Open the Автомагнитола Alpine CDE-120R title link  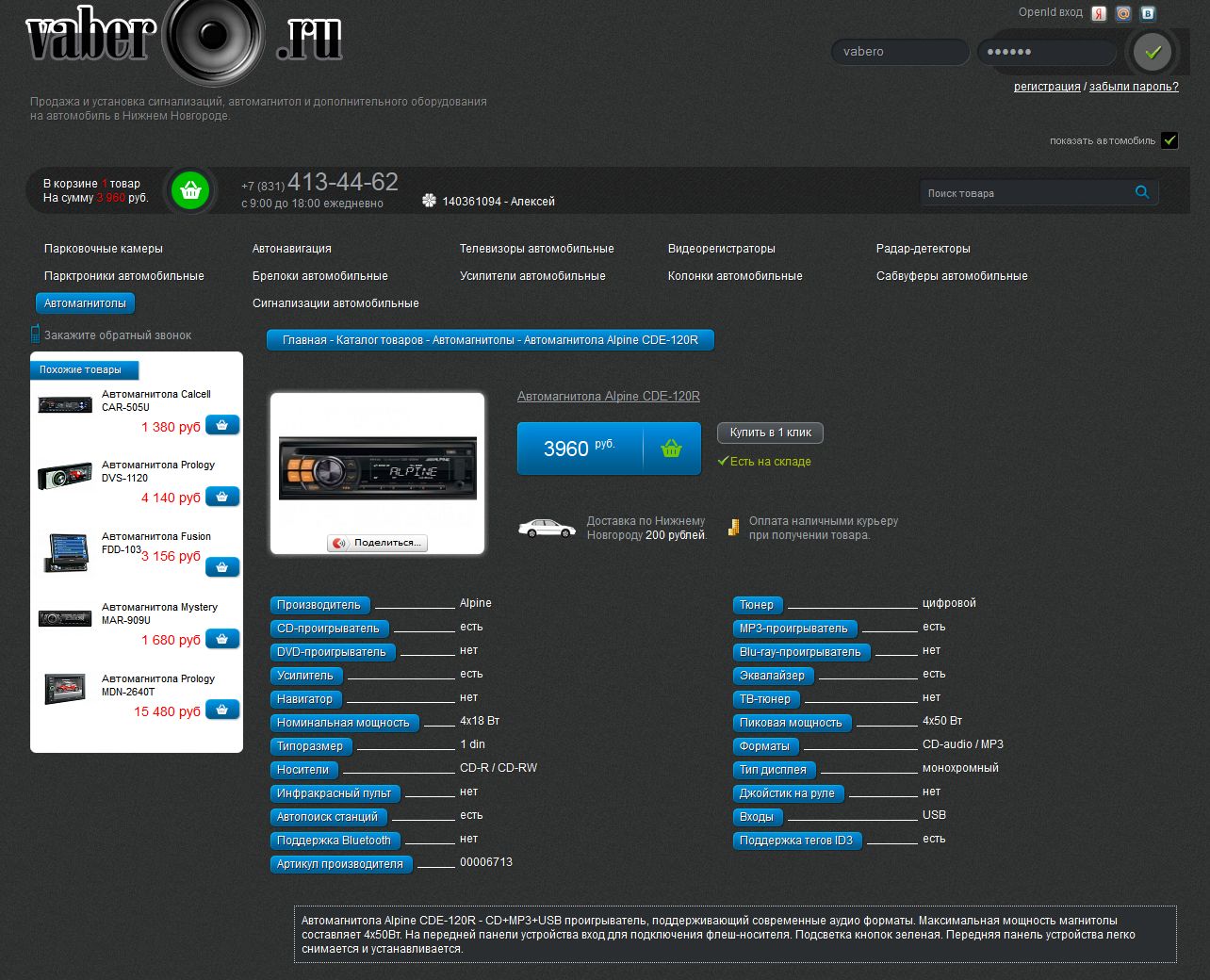tap(609, 397)
